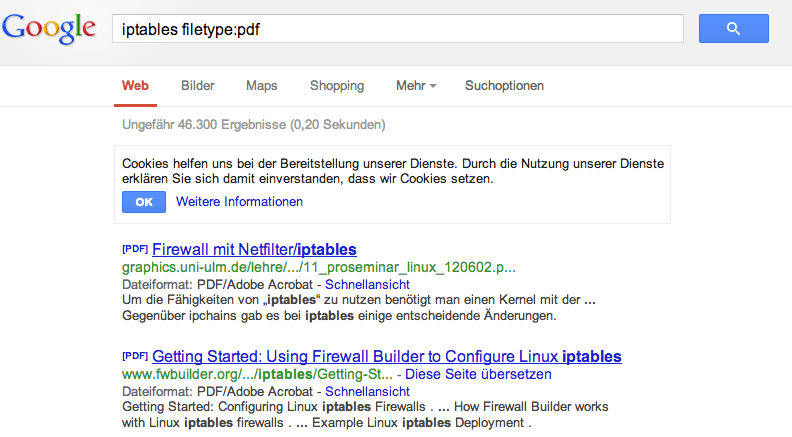Open Schnellansicht for the uni-ulm PDF

pos(367,284)
